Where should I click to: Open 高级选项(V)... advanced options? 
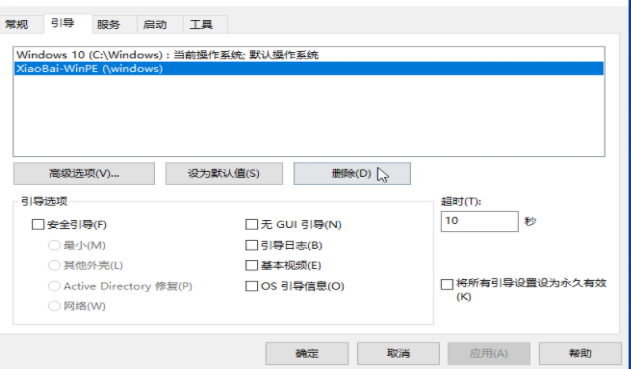click(x=84, y=173)
